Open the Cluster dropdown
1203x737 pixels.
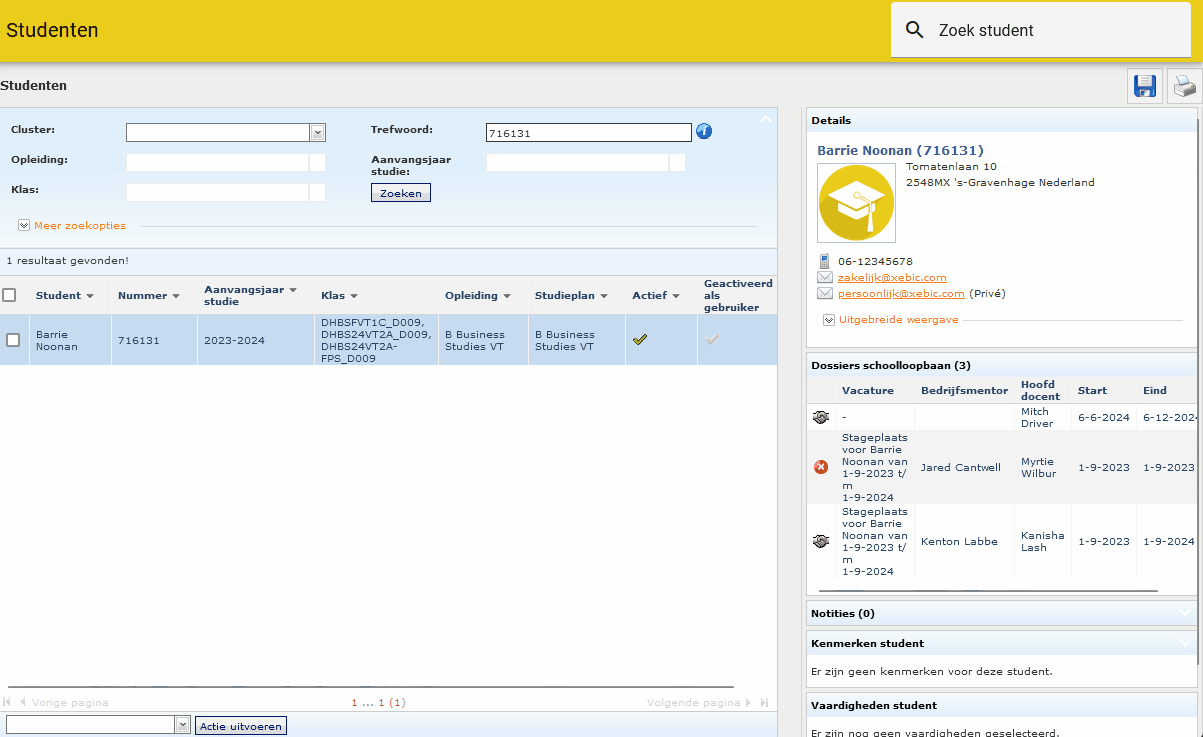(318, 132)
